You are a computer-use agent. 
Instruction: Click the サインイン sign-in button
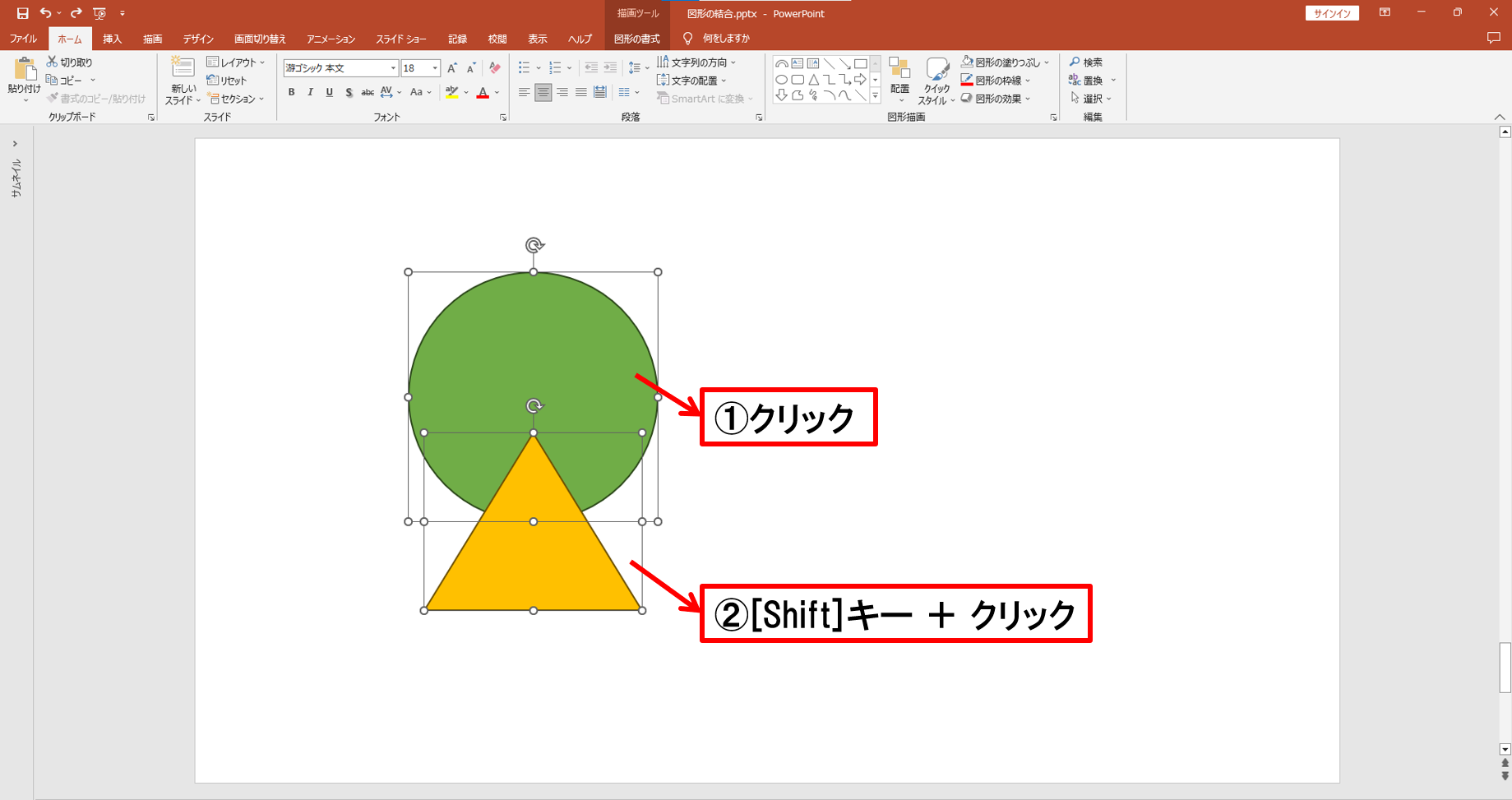click(1333, 13)
